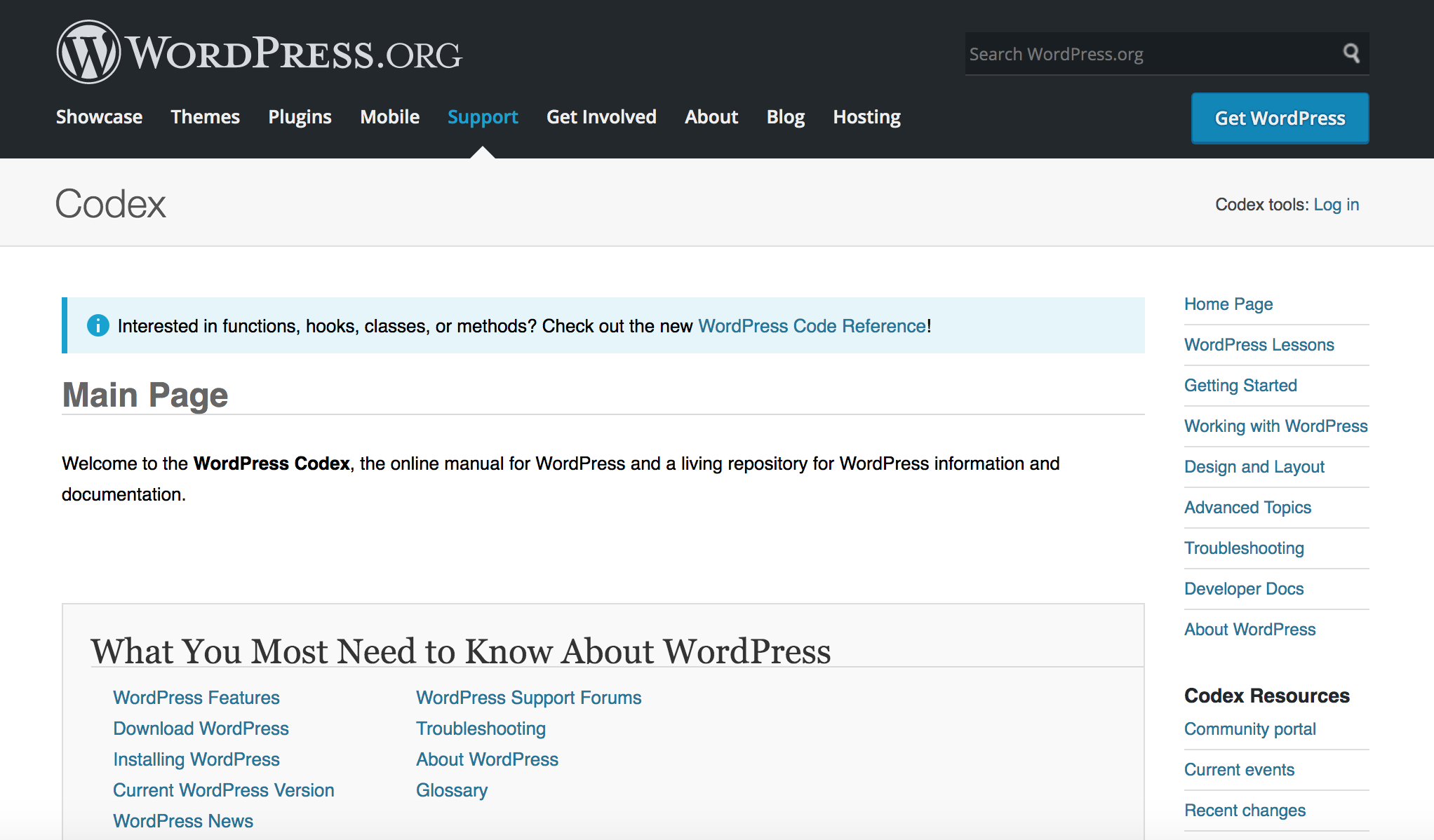Open the Themes section
1434x840 pixels.
[205, 117]
